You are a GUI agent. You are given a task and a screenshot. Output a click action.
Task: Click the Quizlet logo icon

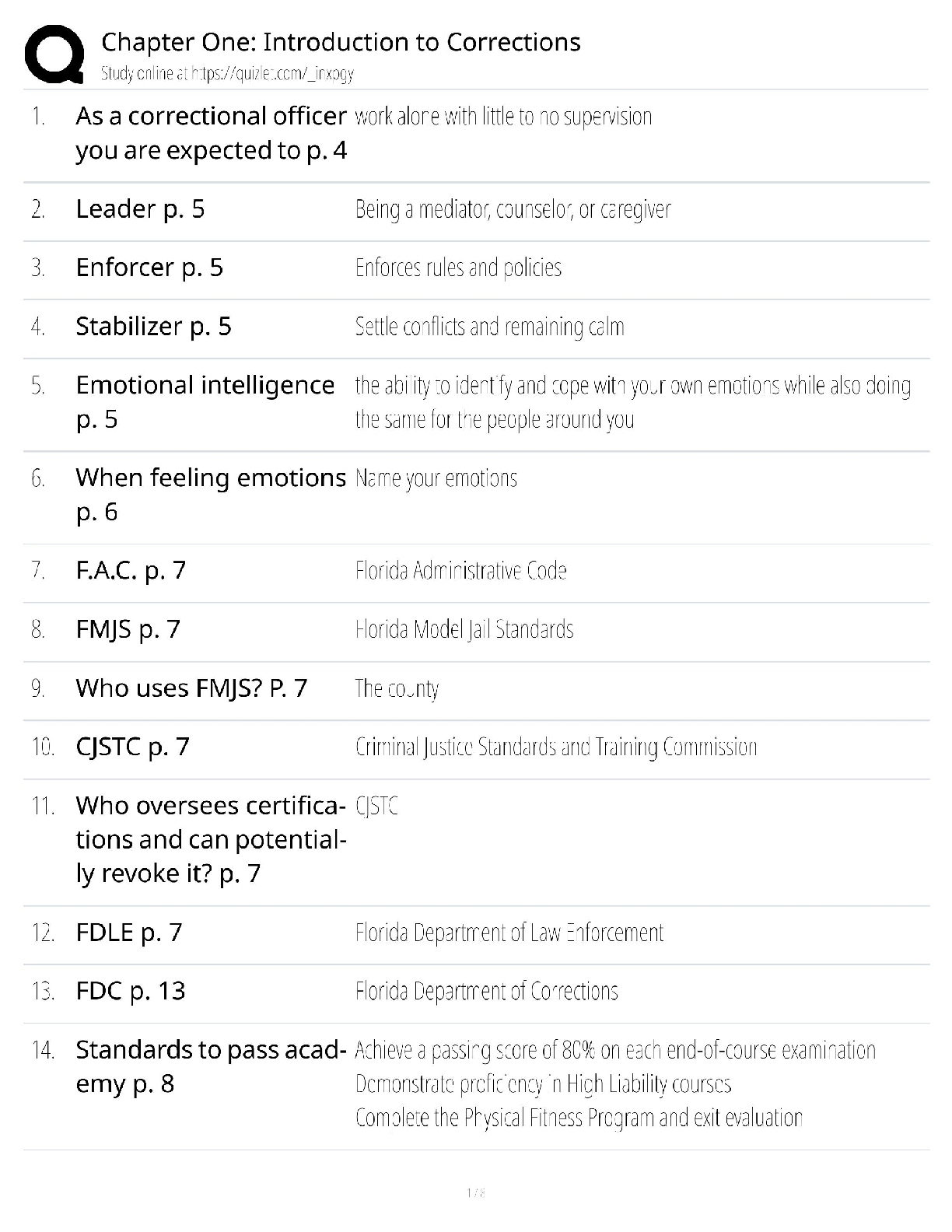54,54
